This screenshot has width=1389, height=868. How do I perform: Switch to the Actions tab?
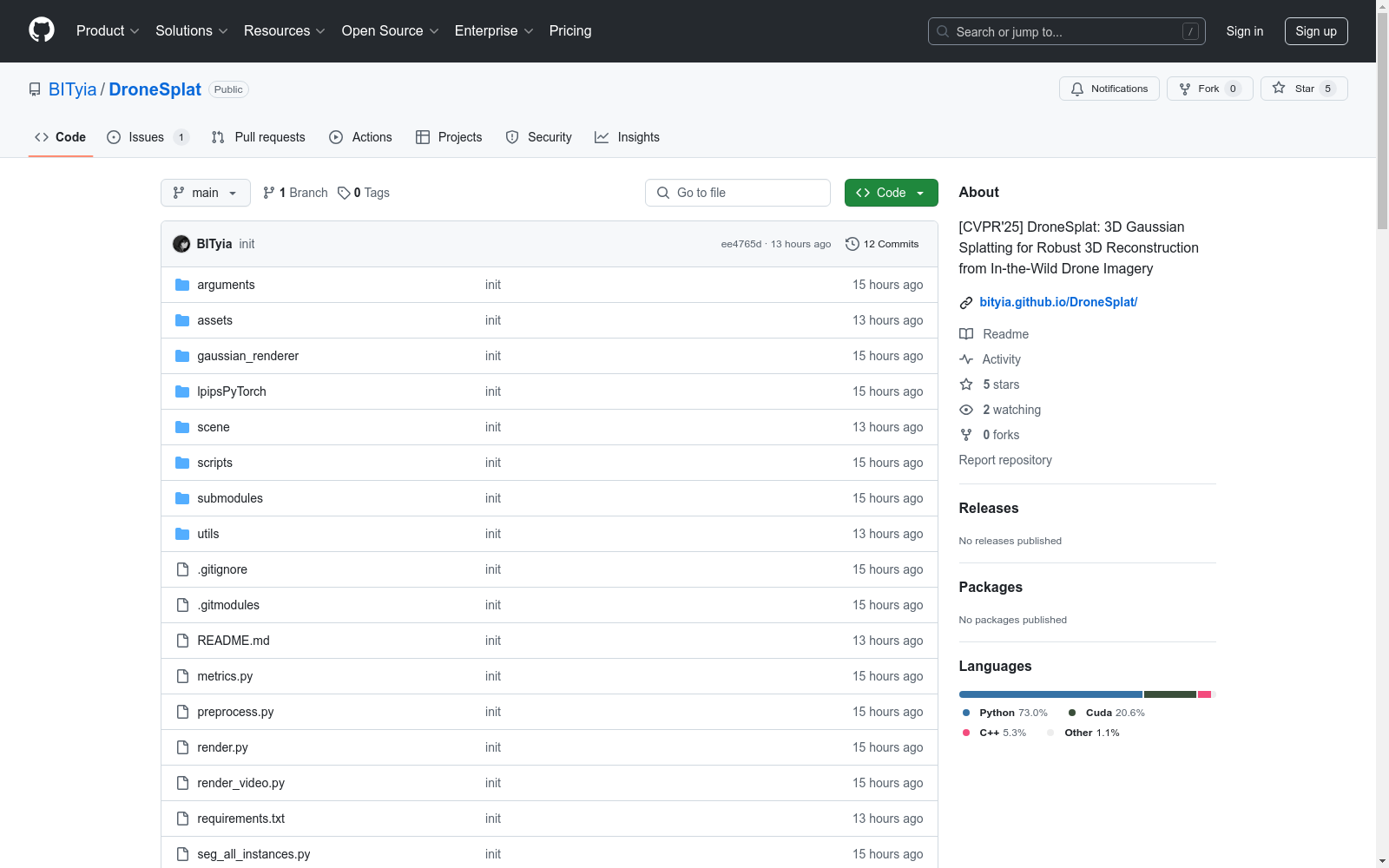coord(361,137)
